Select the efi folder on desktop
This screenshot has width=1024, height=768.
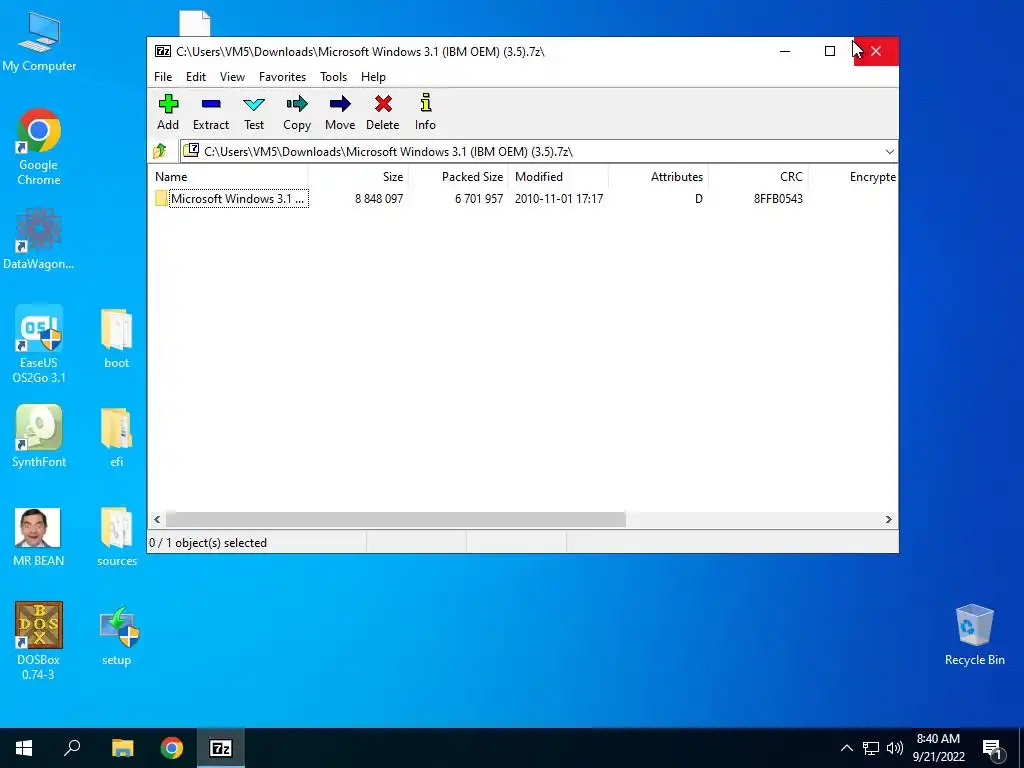click(117, 438)
